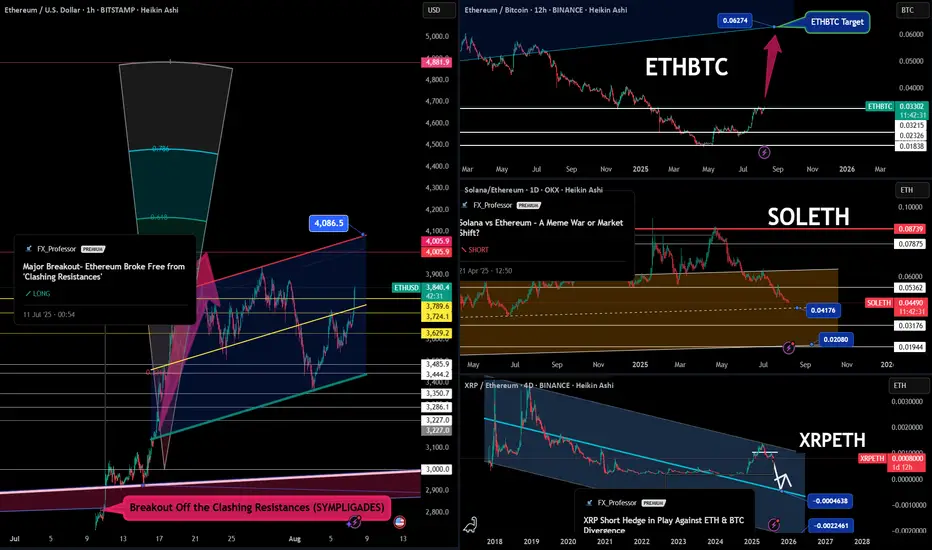
Task: Click the -0.0022461 price callout
Action: pyautogui.click(x=830, y=526)
